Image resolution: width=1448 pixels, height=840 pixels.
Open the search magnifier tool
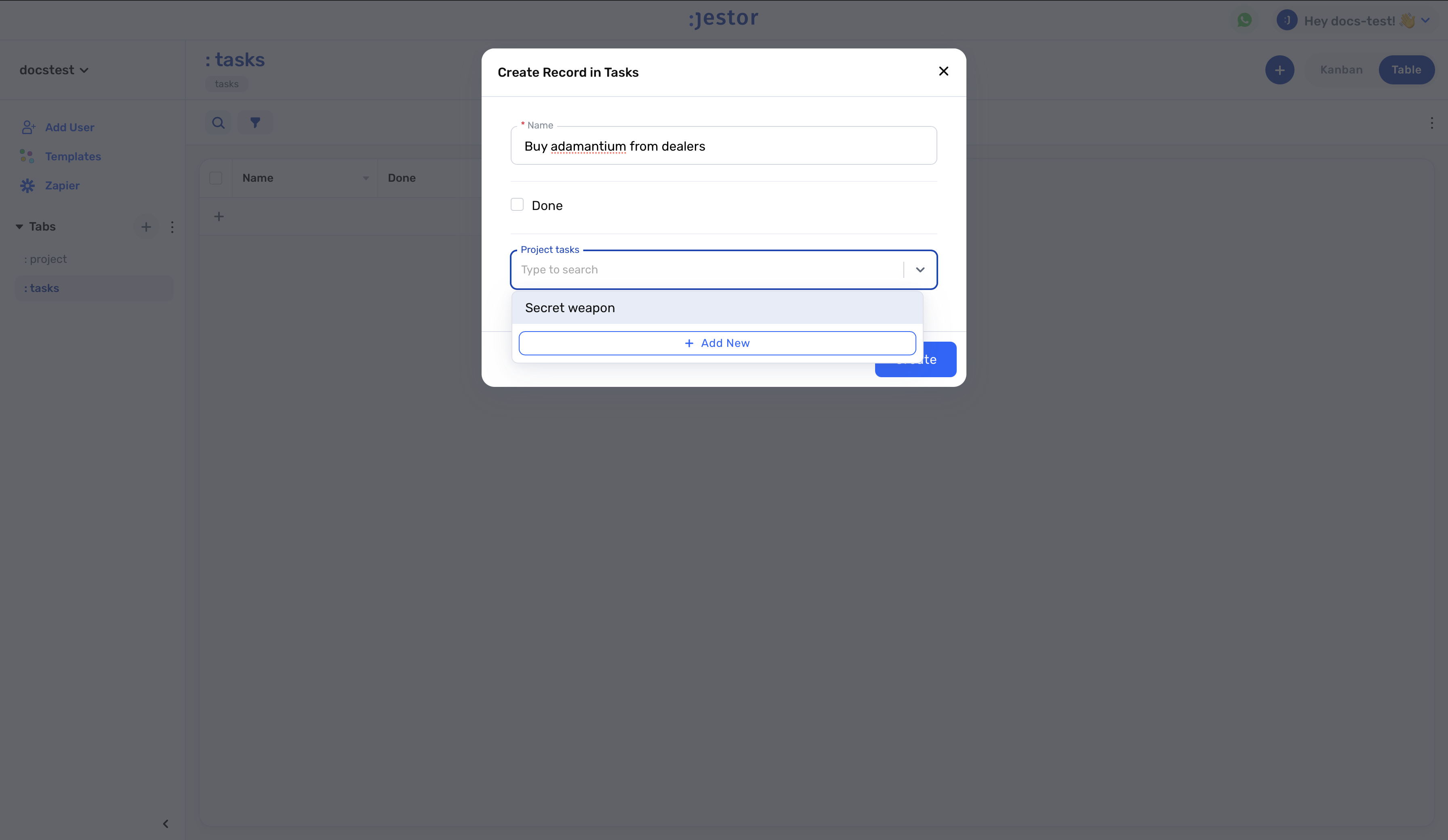[x=218, y=123]
